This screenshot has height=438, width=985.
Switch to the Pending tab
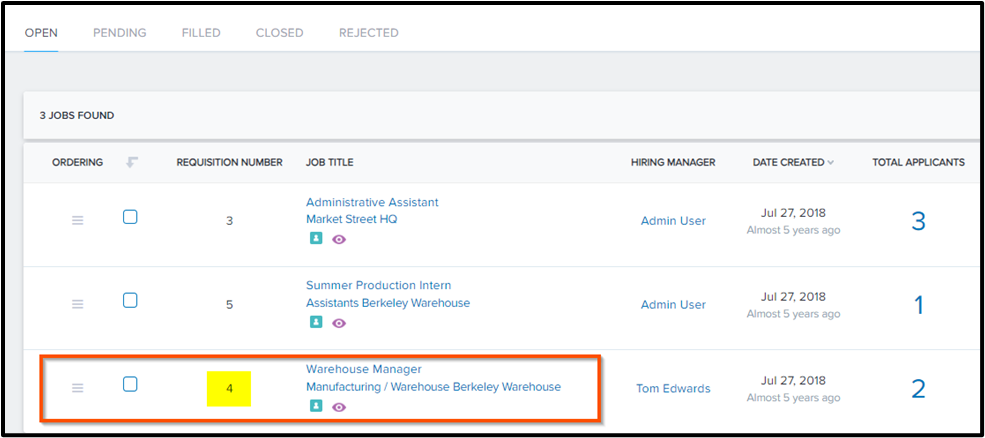pos(119,33)
